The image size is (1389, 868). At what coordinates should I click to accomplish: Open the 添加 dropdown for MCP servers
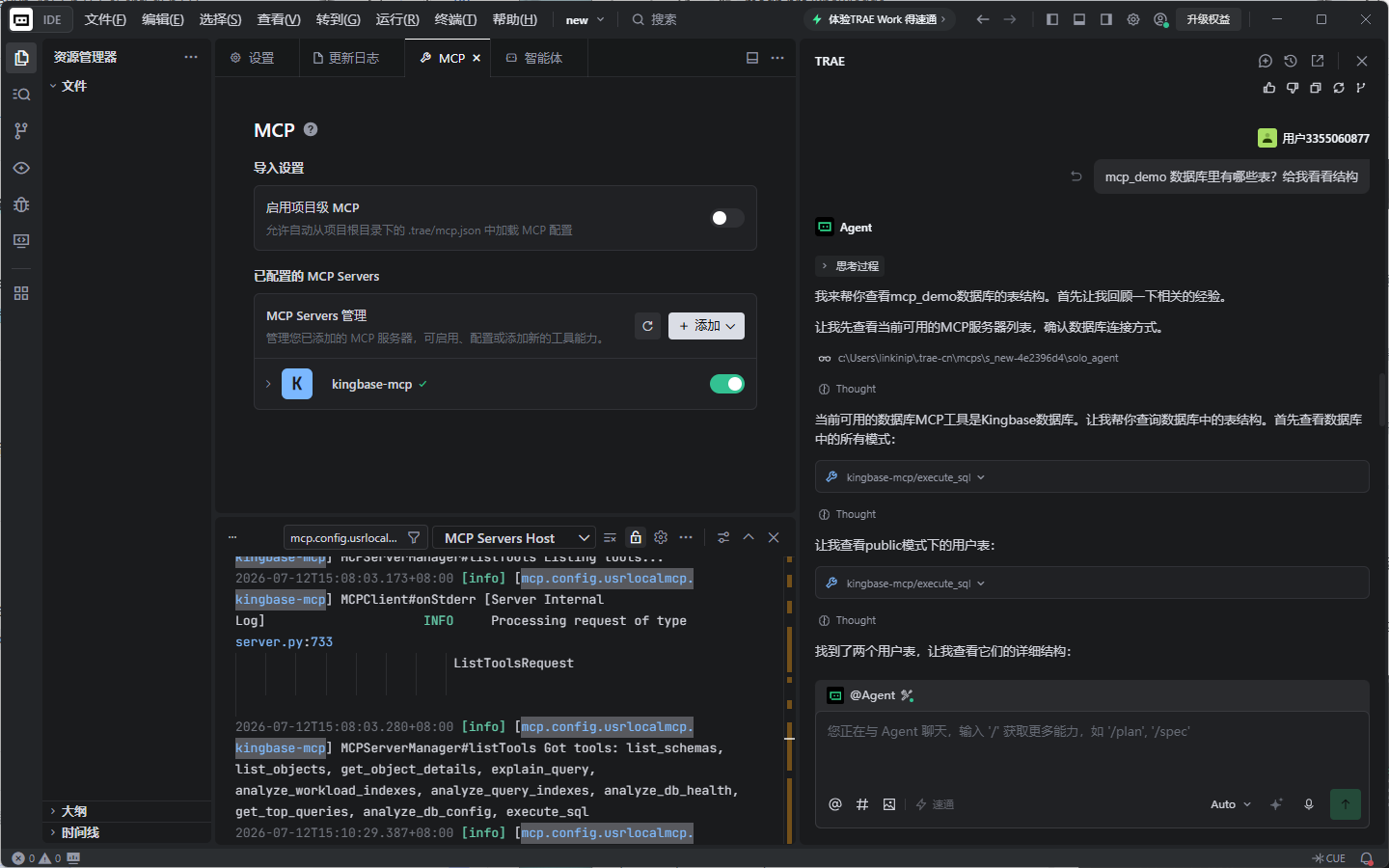click(706, 326)
